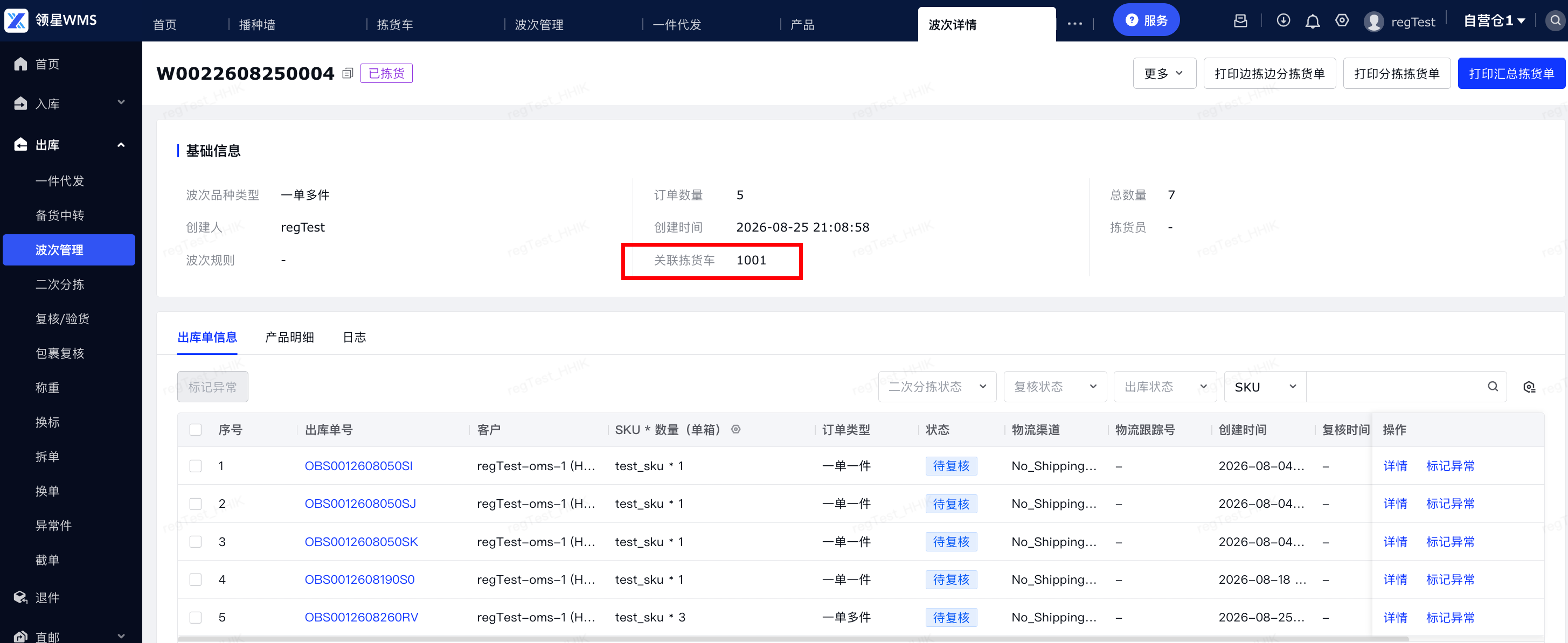
Task: Copy the wave number W0022608250004
Action: (348, 74)
